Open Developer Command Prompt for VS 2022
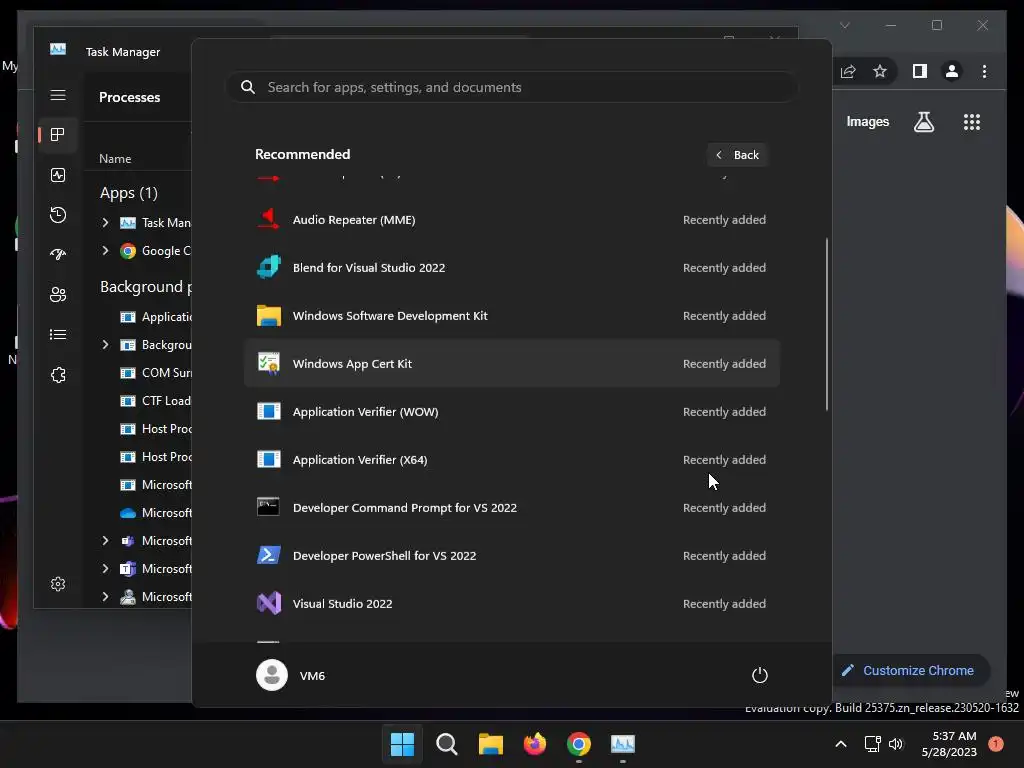The image size is (1024, 768). (511, 508)
